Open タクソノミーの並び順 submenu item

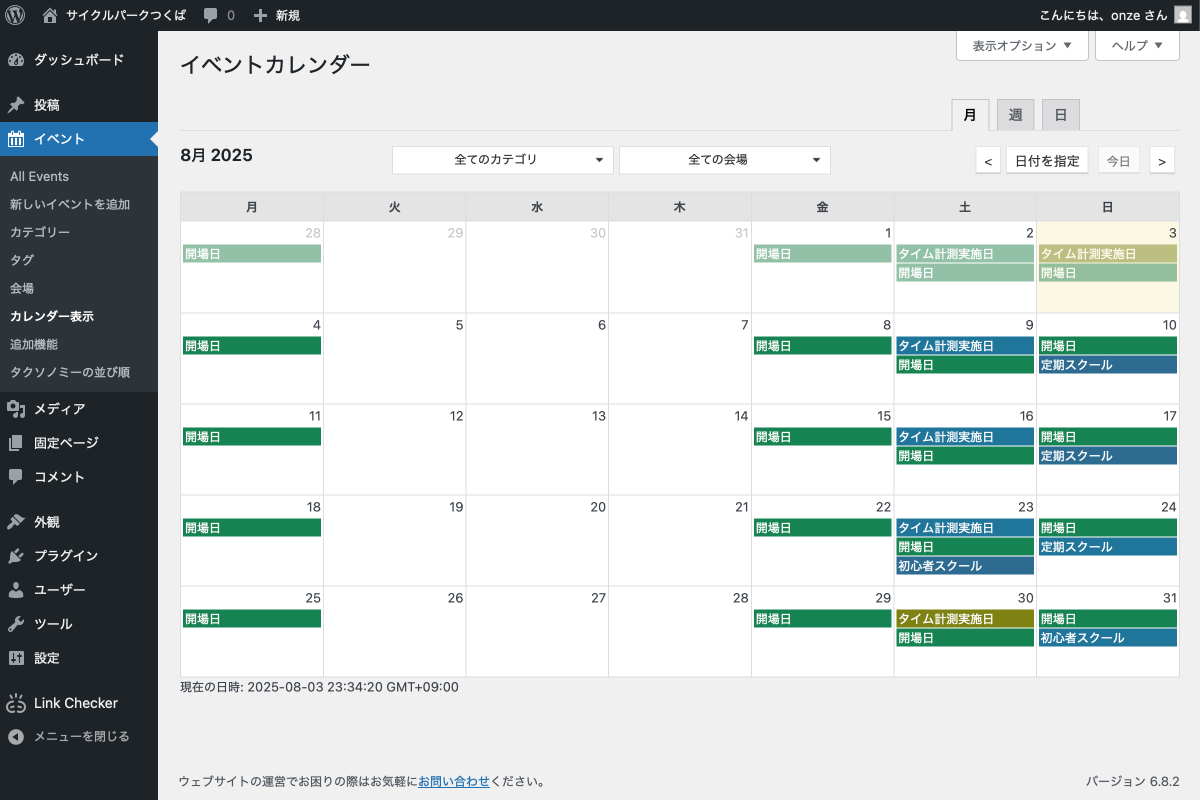tap(70, 372)
